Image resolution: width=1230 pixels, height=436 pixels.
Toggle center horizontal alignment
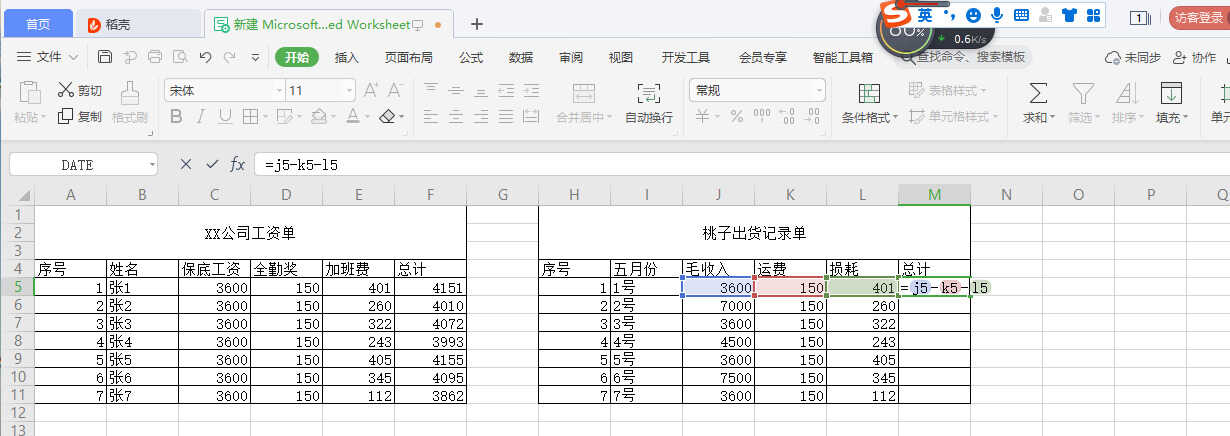pyautogui.click(x=456, y=116)
